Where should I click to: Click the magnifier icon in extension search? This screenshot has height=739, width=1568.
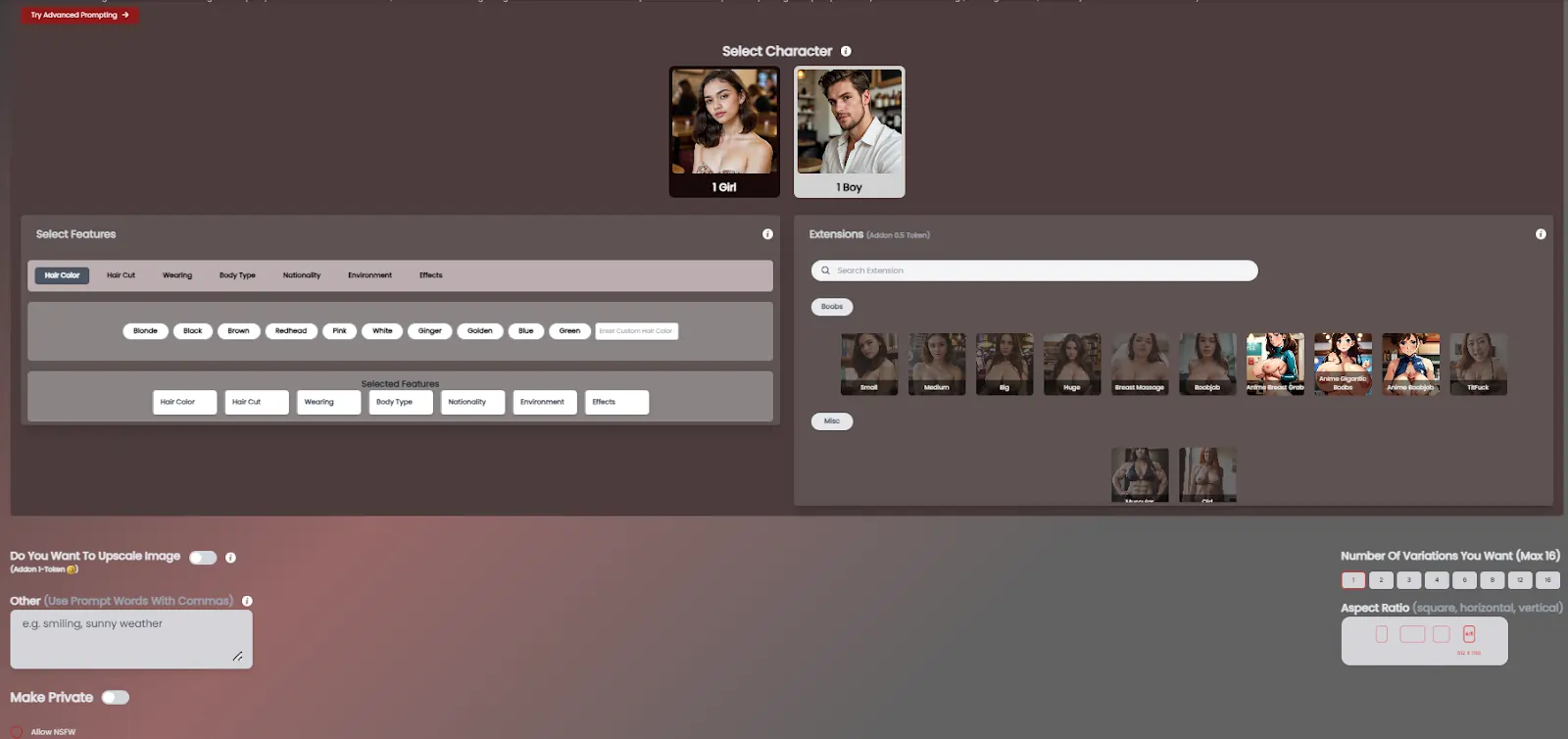tap(825, 271)
